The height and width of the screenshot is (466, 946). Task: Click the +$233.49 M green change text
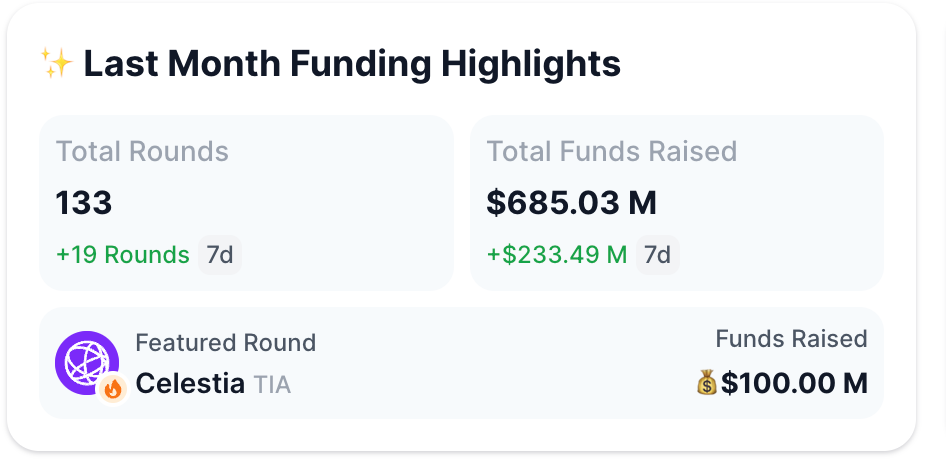pos(557,255)
